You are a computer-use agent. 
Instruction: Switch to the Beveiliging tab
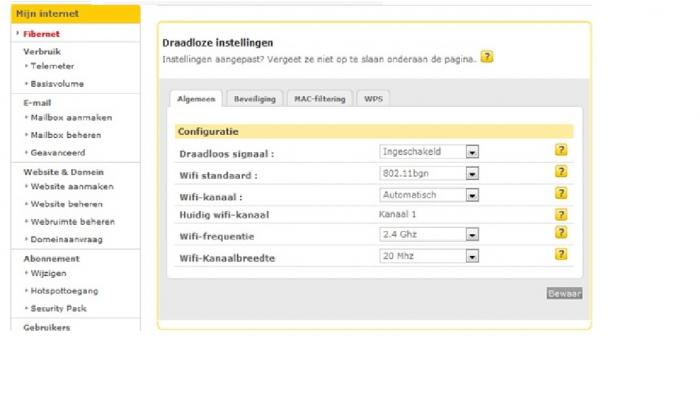coord(254,99)
